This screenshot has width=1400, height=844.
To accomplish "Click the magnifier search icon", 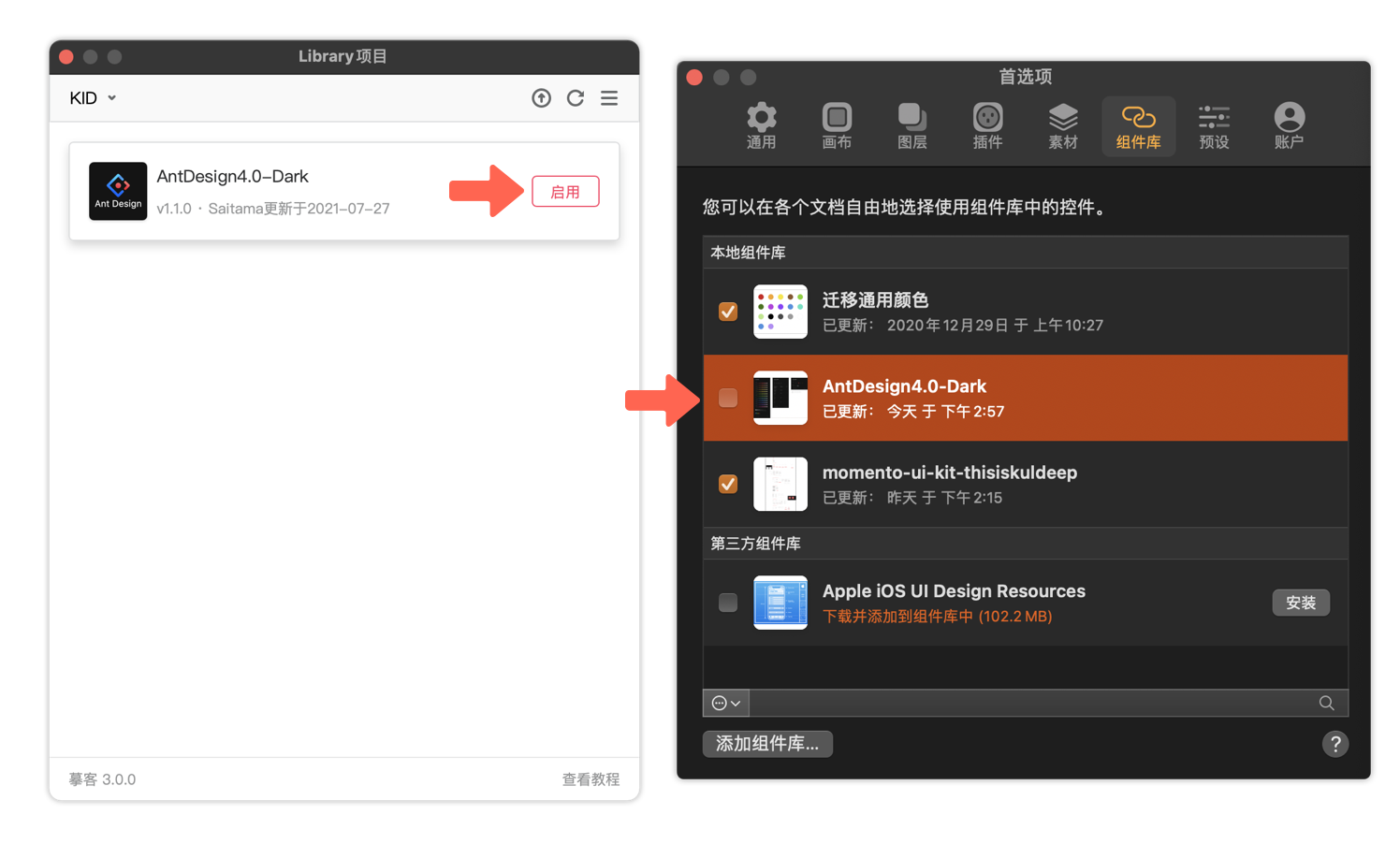I will pyautogui.click(x=1326, y=703).
